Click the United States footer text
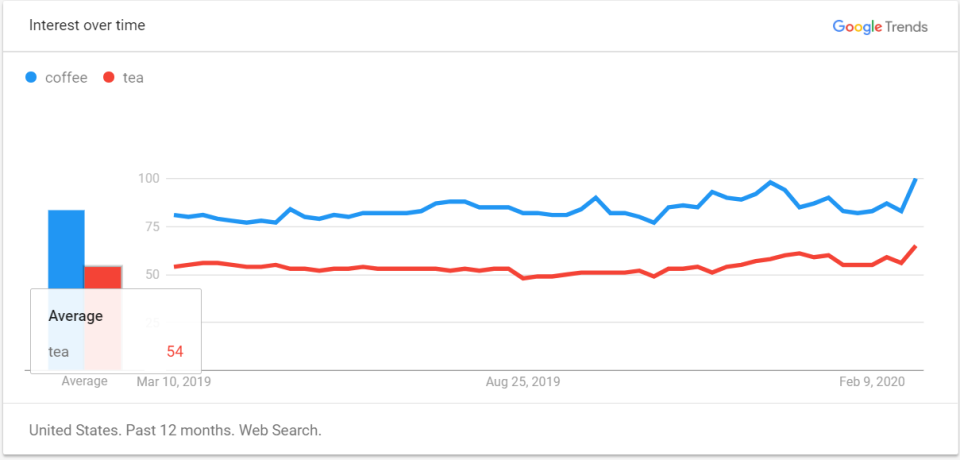 point(175,430)
